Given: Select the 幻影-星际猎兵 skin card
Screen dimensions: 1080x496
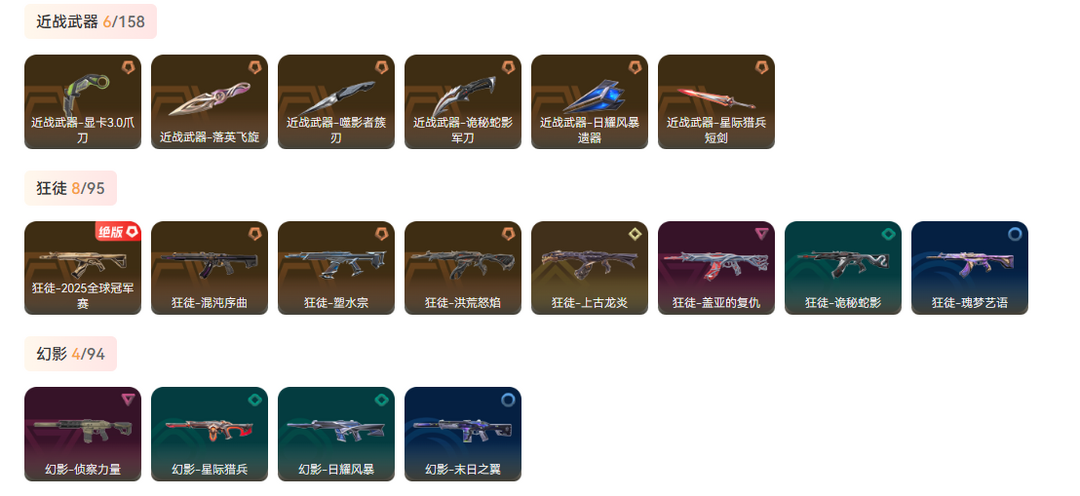Looking at the screenshot, I should click(x=209, y=434).
